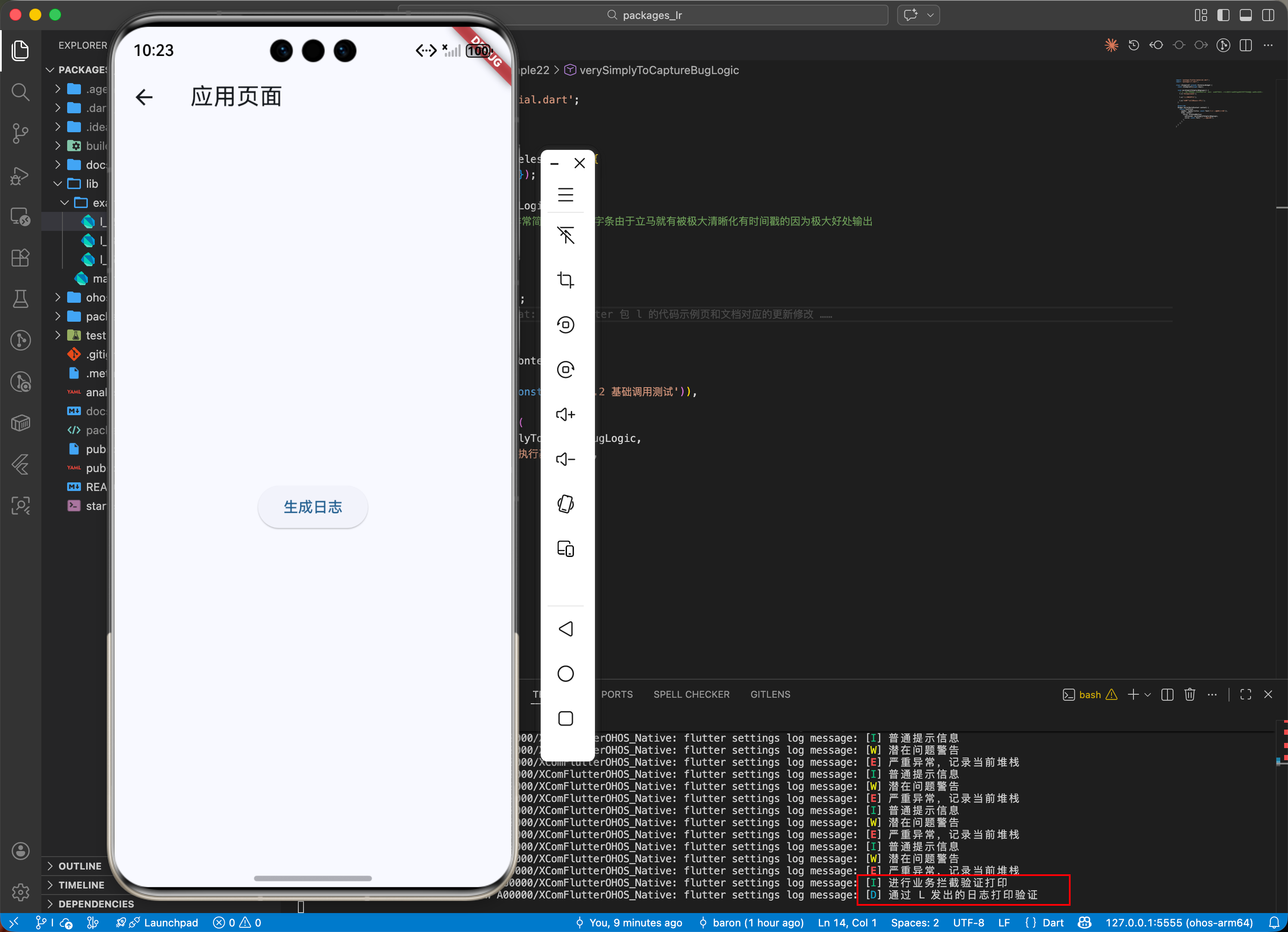Image resolution: width=1288 pixels, height=932 pixels.
Task: Toggle the bottom panel layout button
Action: 1245,16
